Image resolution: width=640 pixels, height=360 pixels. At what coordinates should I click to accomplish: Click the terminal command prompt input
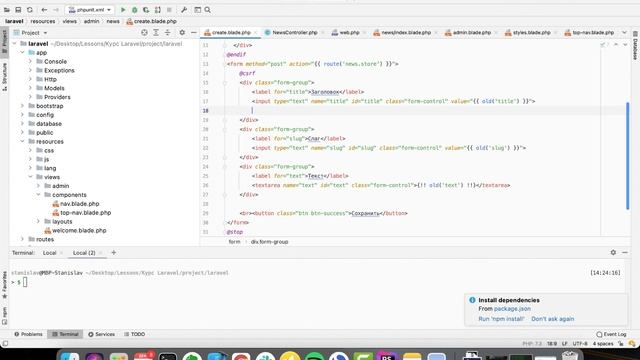(24, 282)
